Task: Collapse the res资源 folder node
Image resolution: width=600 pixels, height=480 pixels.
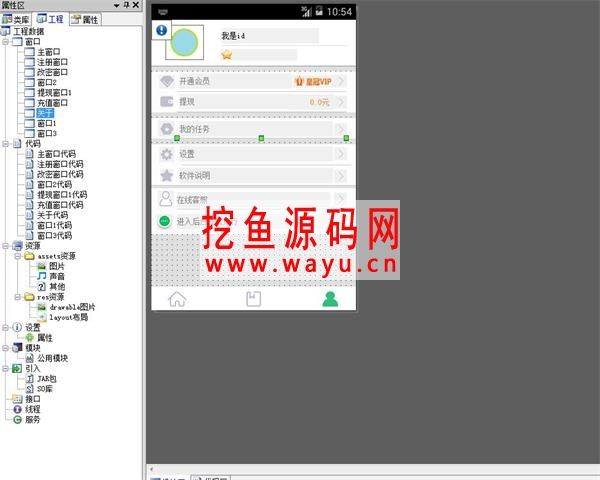Action: click(17, 297)
